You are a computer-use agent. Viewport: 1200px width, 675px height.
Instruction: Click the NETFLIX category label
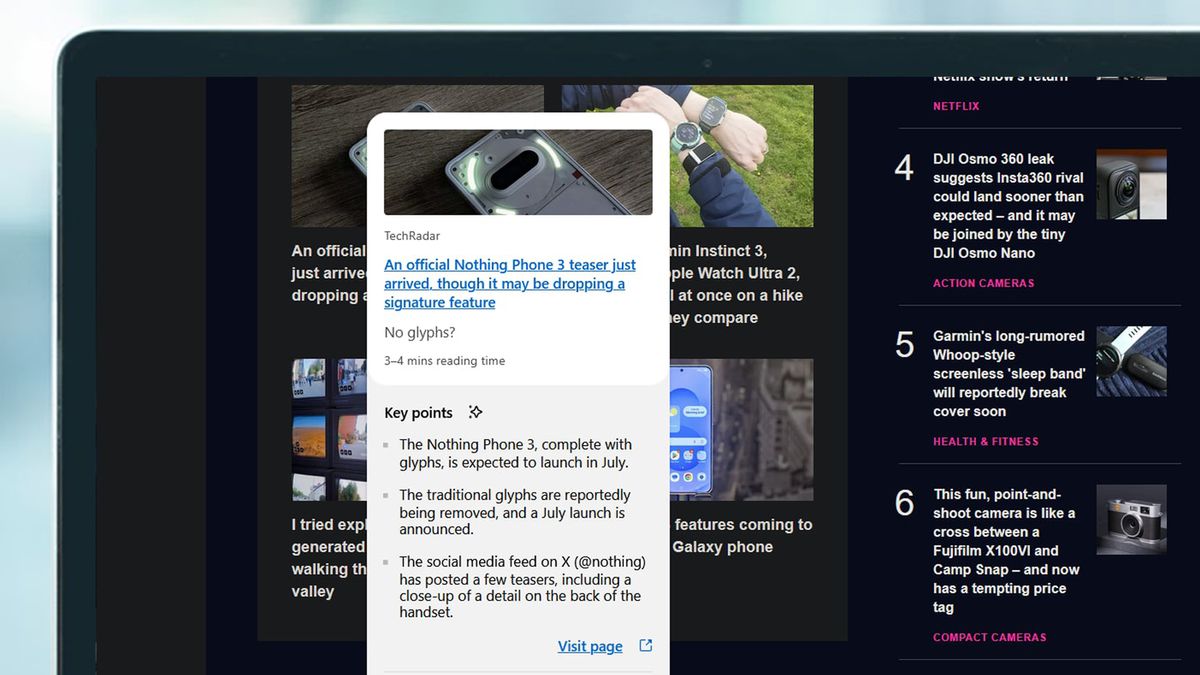pyautogui.click(x=956, y=105)
